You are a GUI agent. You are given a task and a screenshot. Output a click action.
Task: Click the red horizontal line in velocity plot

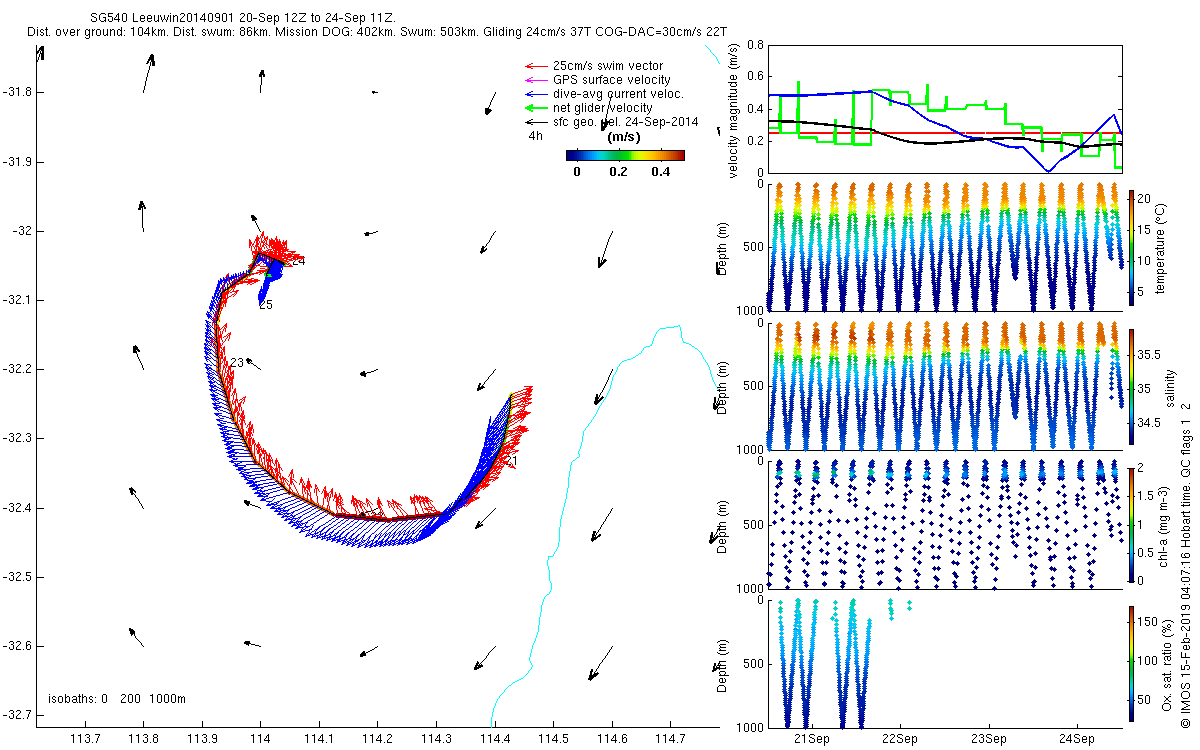pos(944,133)
